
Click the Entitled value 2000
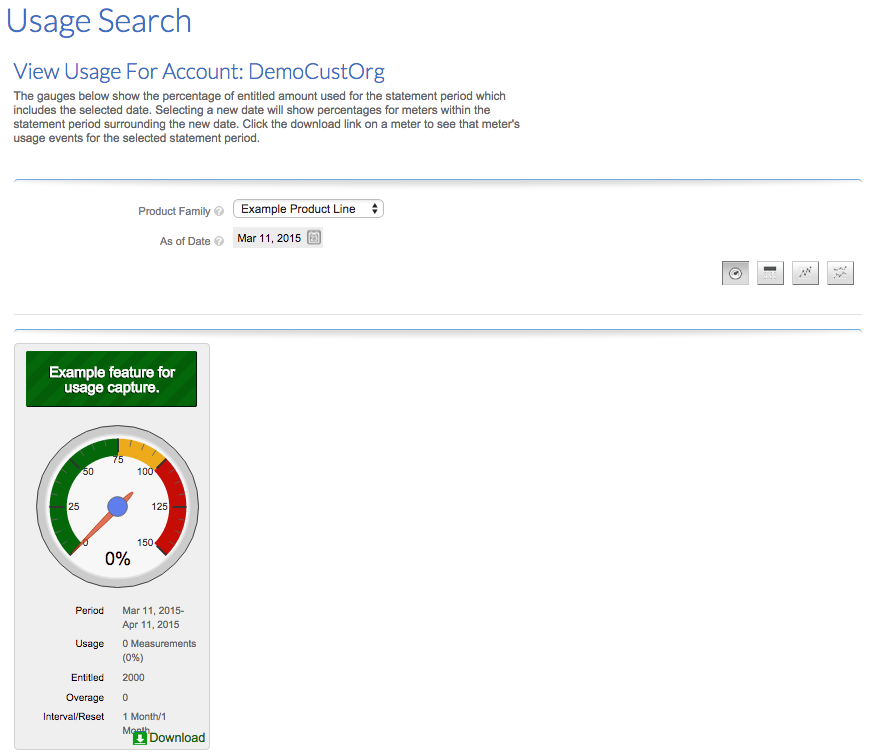pyautogui.click(x=135, y=678)
